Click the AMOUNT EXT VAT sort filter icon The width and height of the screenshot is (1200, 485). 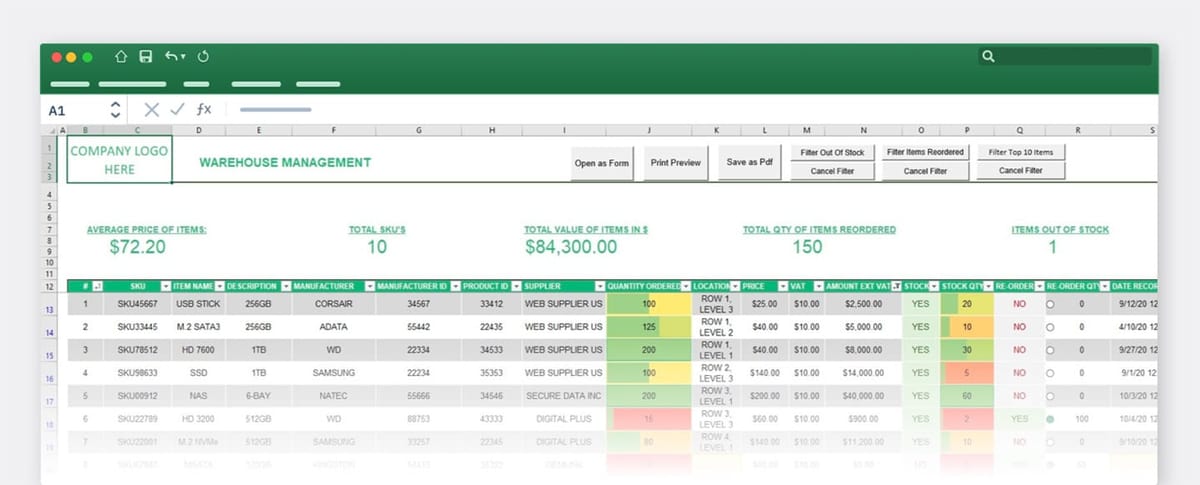(x=896, y=286)
